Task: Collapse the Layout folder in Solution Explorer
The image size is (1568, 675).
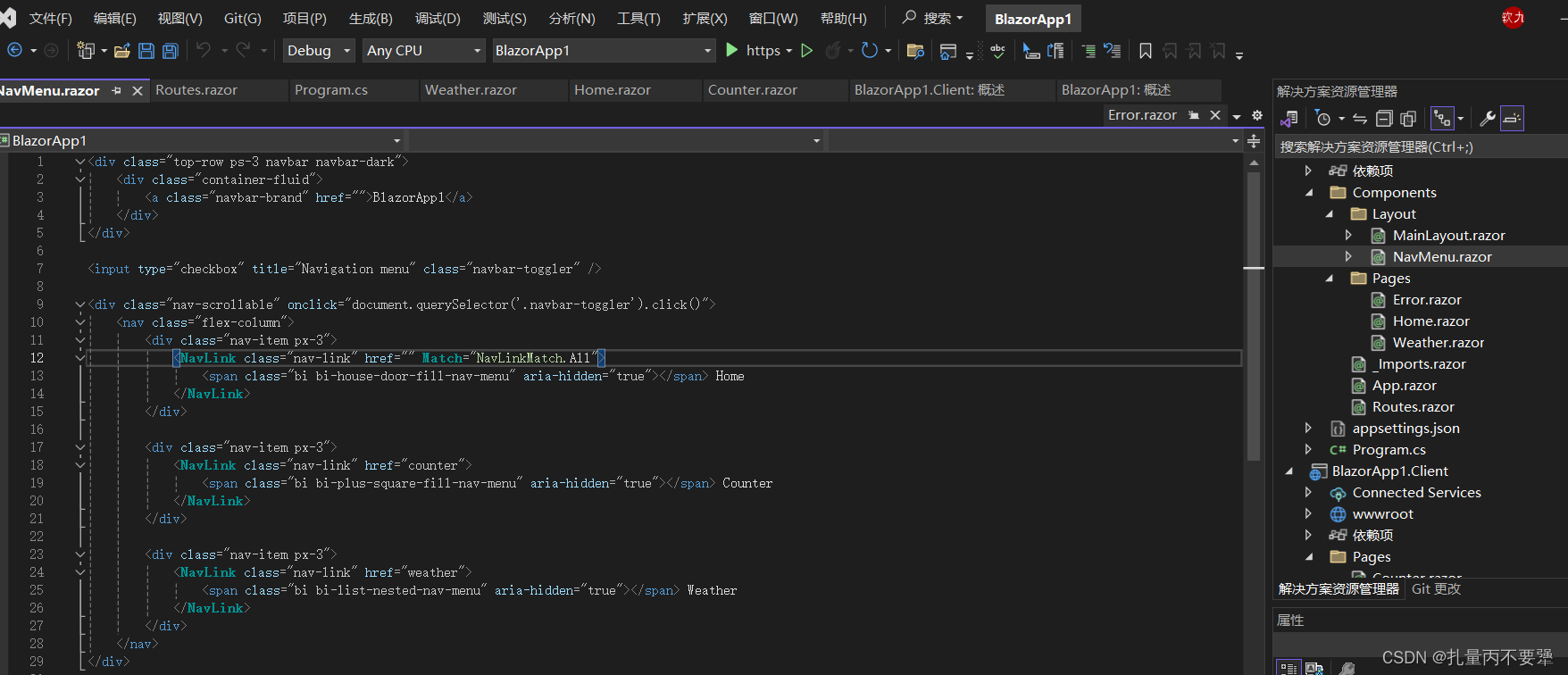Action: 1329,214
